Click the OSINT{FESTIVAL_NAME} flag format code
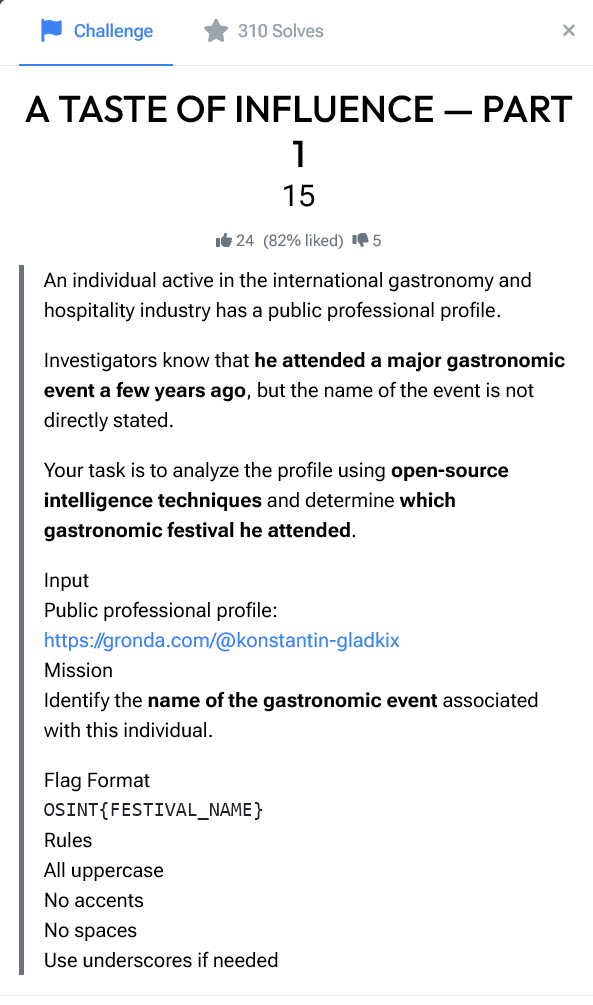The height and width of the screenshot is (1005, 593). [x=154, y=810]
